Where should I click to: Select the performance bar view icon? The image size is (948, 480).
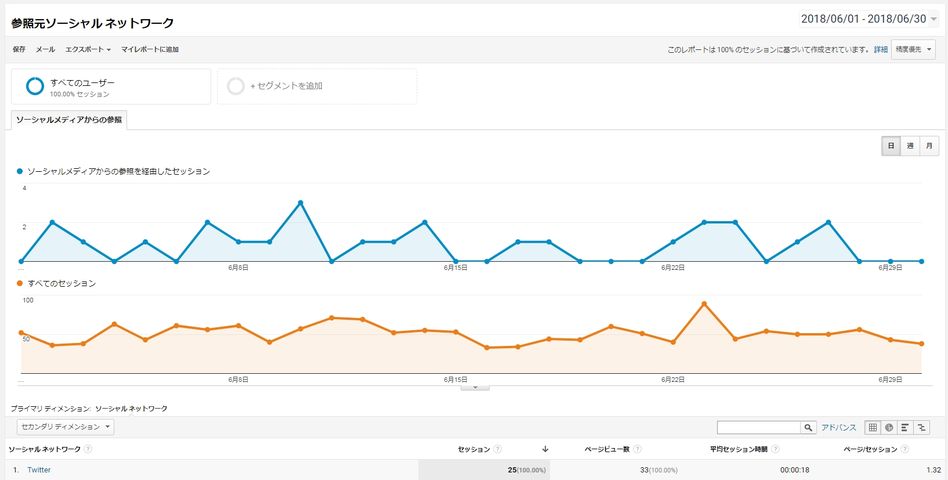[904, 427]
